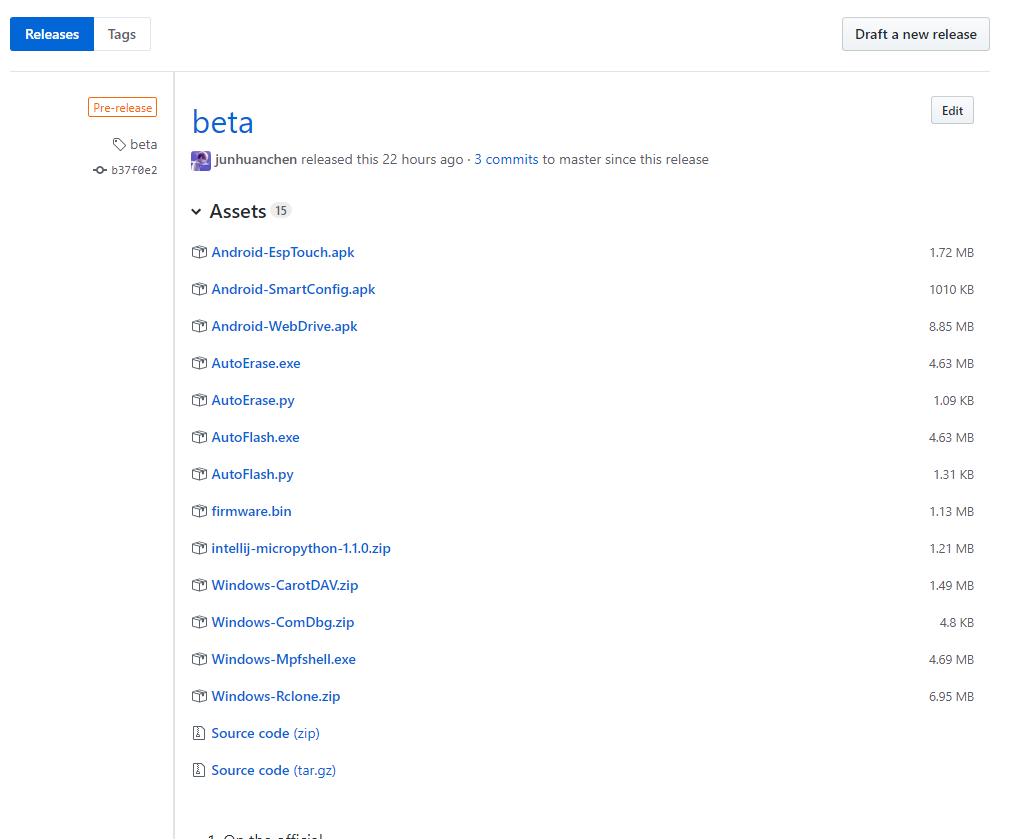Click the file-zip icon beside Source code (tar.gz)
This screenshot has height=839, width=1020.
[199, 770]
